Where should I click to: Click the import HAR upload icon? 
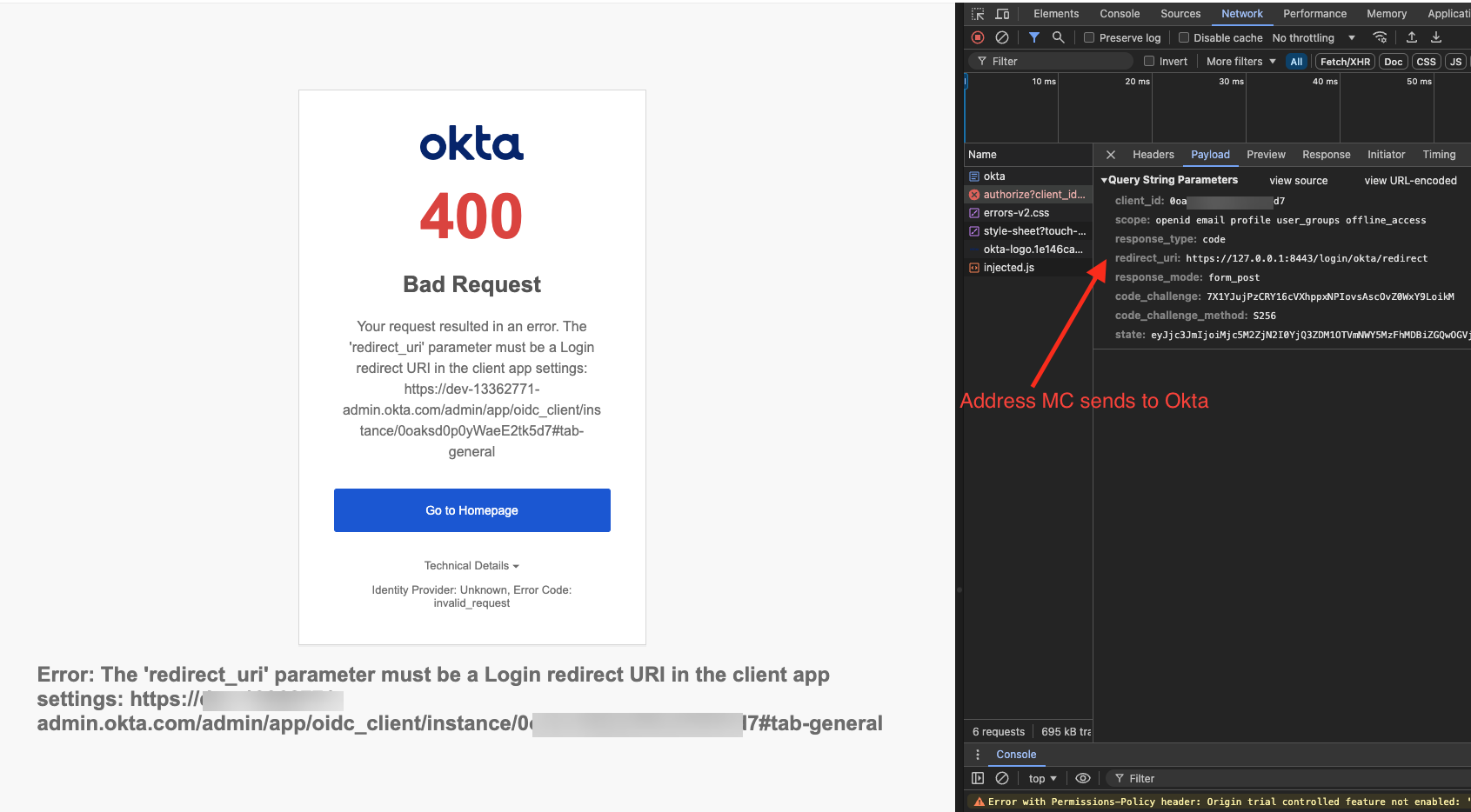pyautogui.click(x=1412, y=37)
